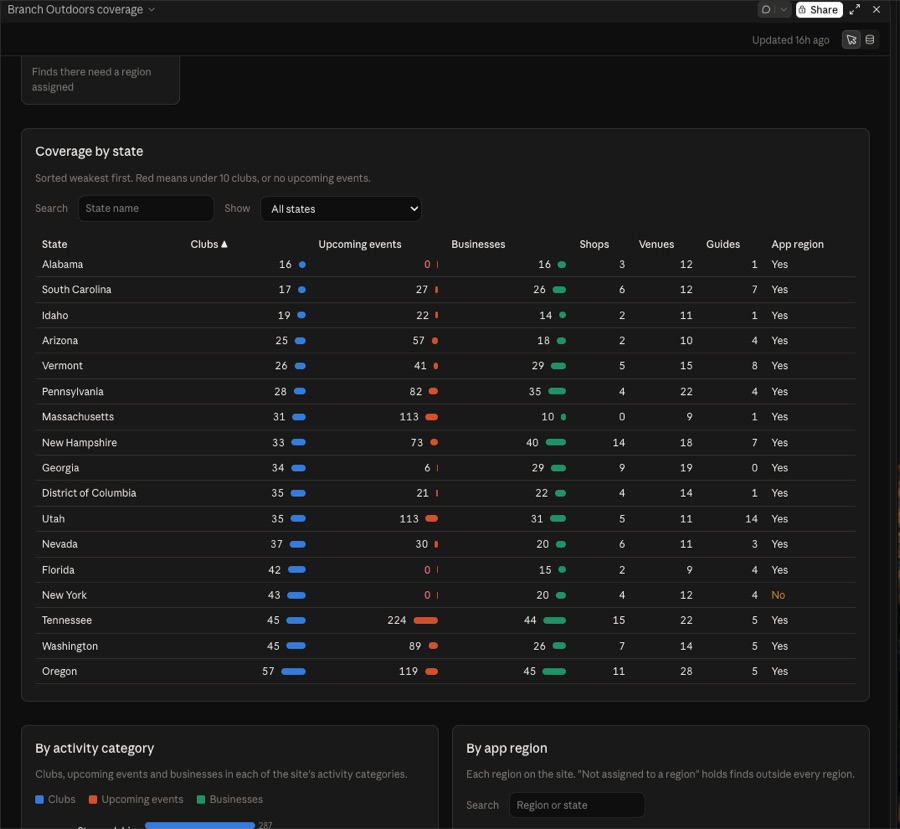Close the Branch Outdoors coverage panel
This screenshot has width=900, height=829.
(876, 10)
